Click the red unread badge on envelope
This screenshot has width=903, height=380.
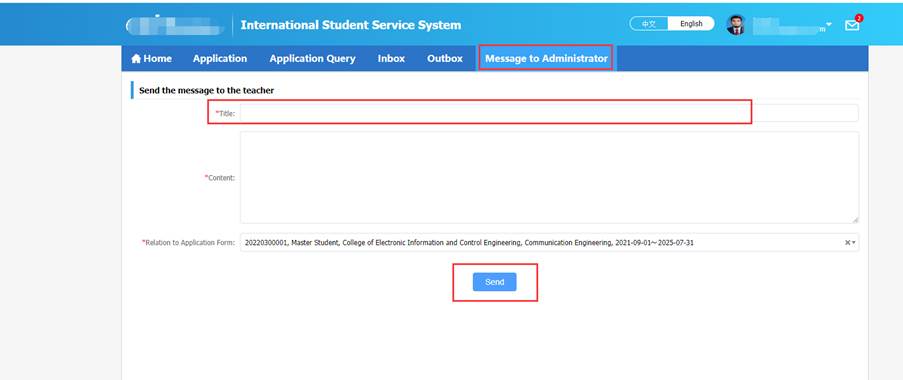[x=859, y=18]
